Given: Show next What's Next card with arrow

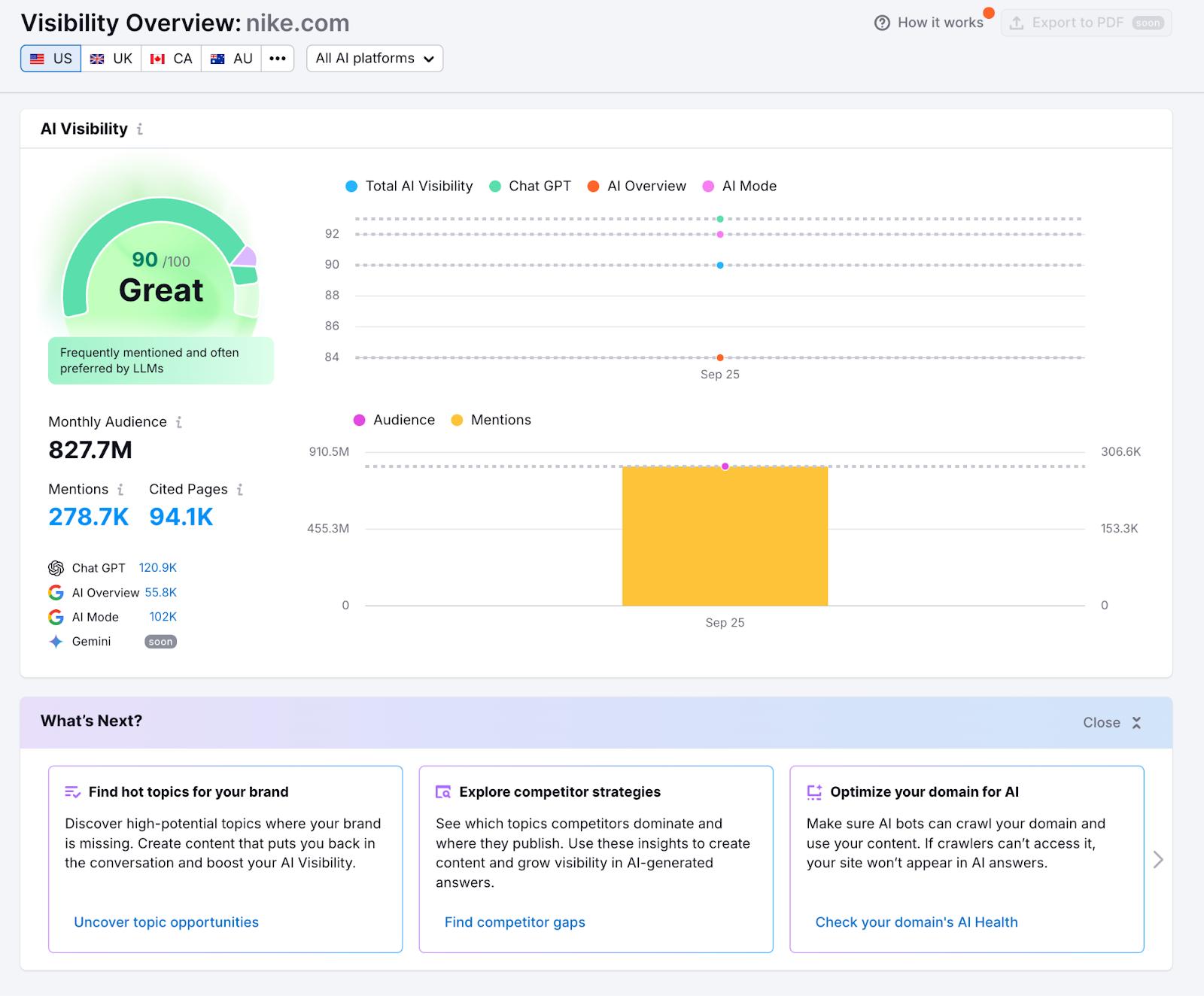Looking at the screenshot, I should 1158,860.
